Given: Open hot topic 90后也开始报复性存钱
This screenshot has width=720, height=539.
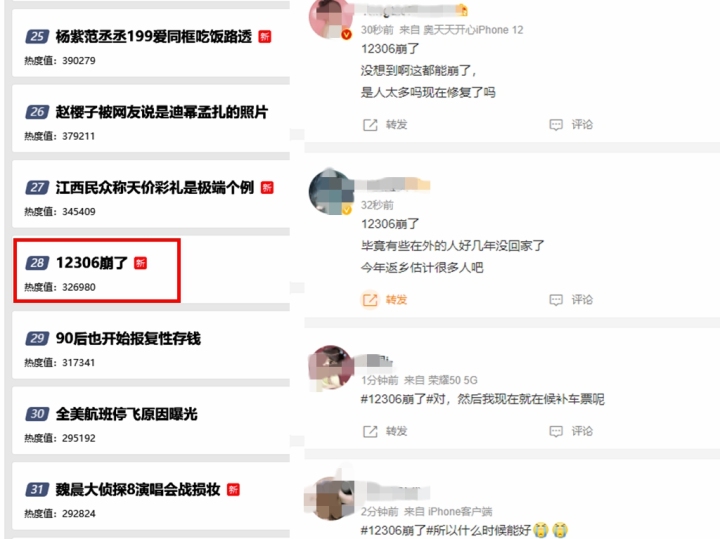Looking at the screenshot, I should (x=128, y=338).
